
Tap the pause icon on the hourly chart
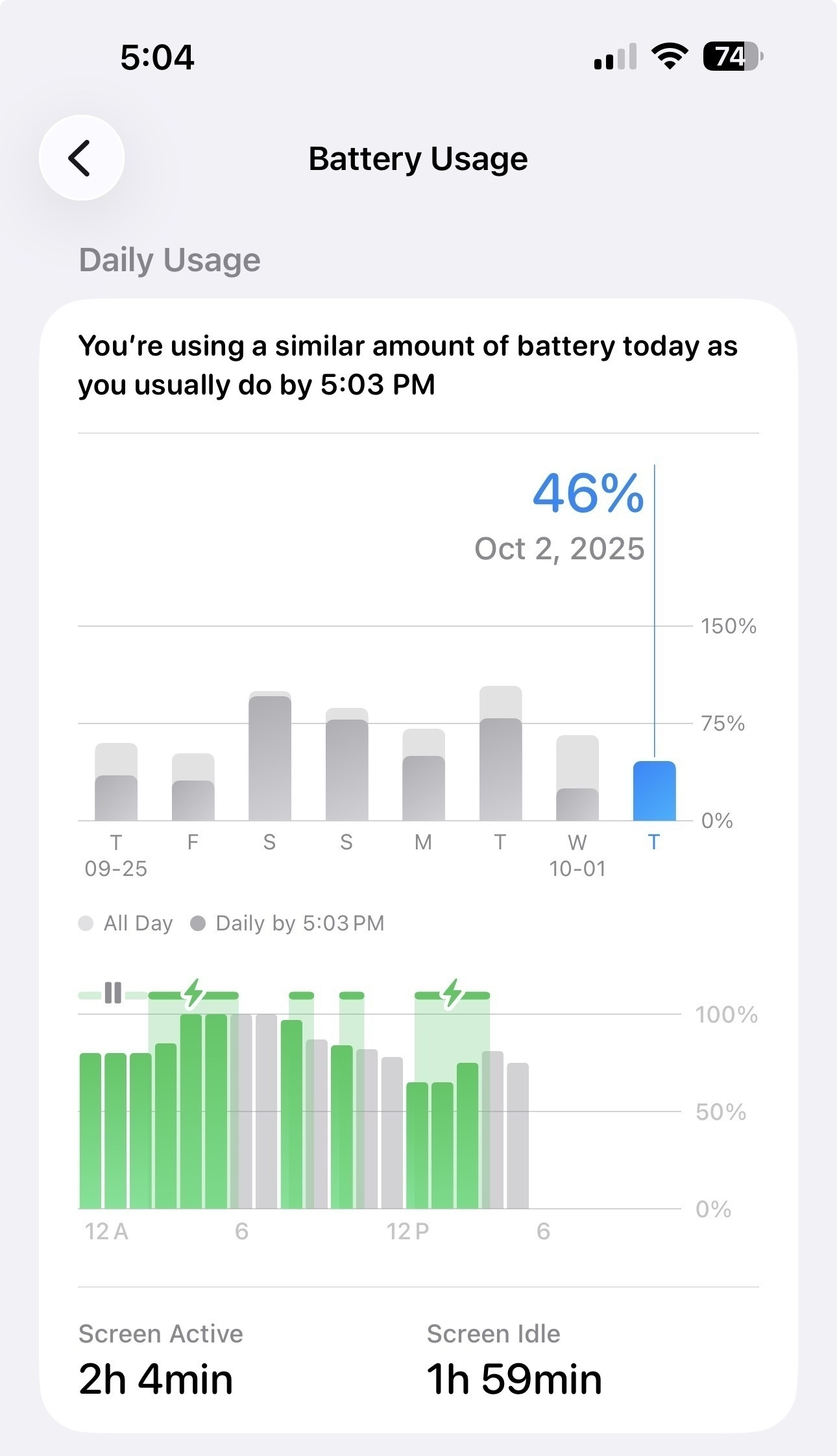(113, 993)
